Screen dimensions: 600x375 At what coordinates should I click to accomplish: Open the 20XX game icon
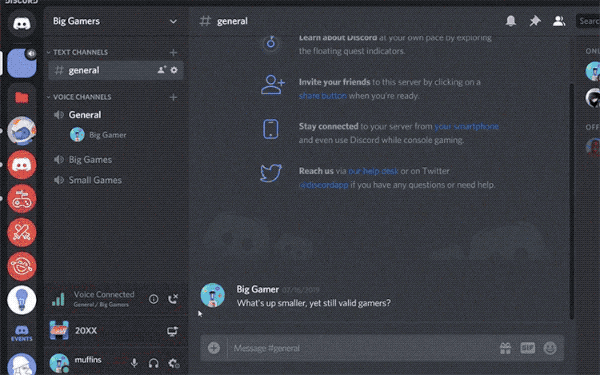click(x=59, y=331)
